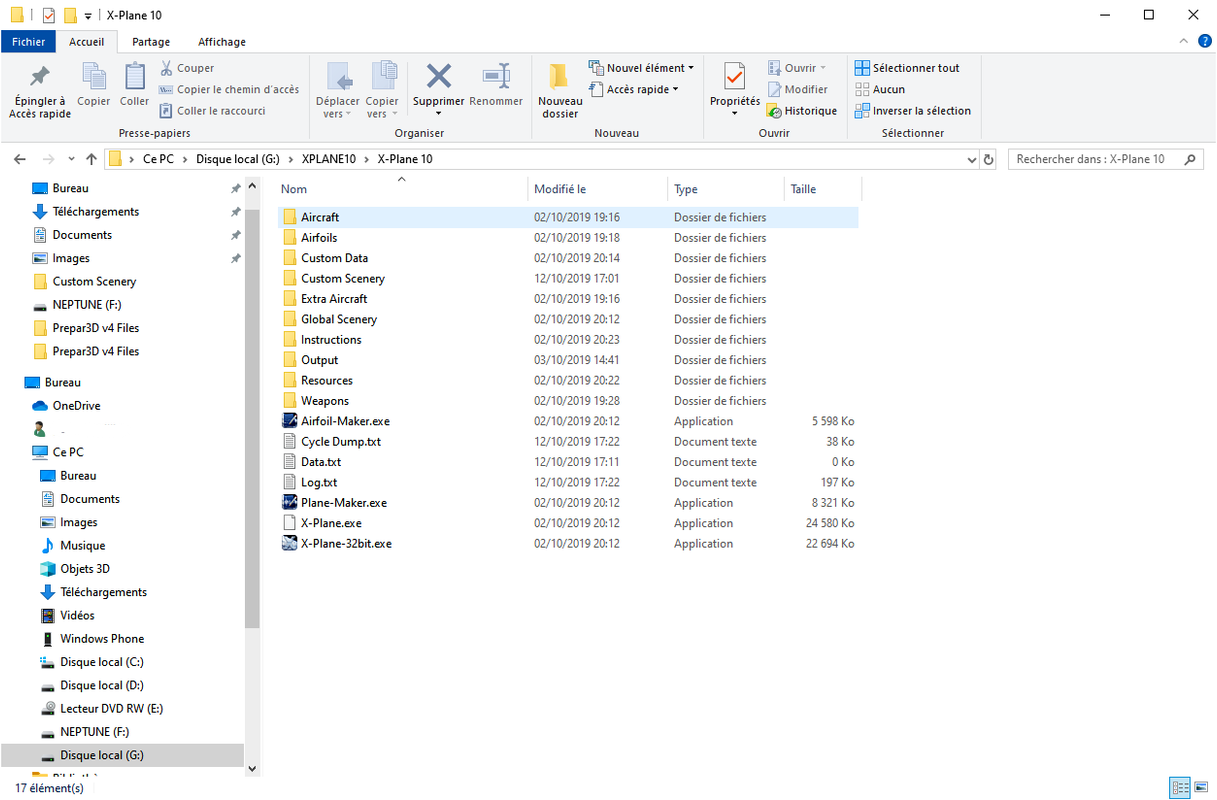Click Modifier in Ouvrir group

(x=798, y=90)
